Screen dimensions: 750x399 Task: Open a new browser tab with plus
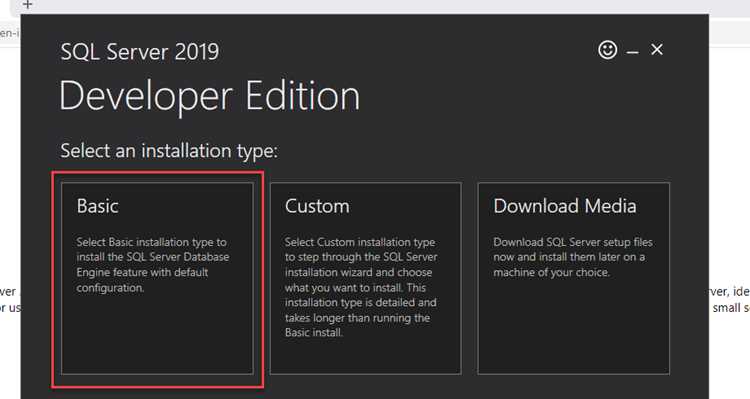[x=28, y=5]
